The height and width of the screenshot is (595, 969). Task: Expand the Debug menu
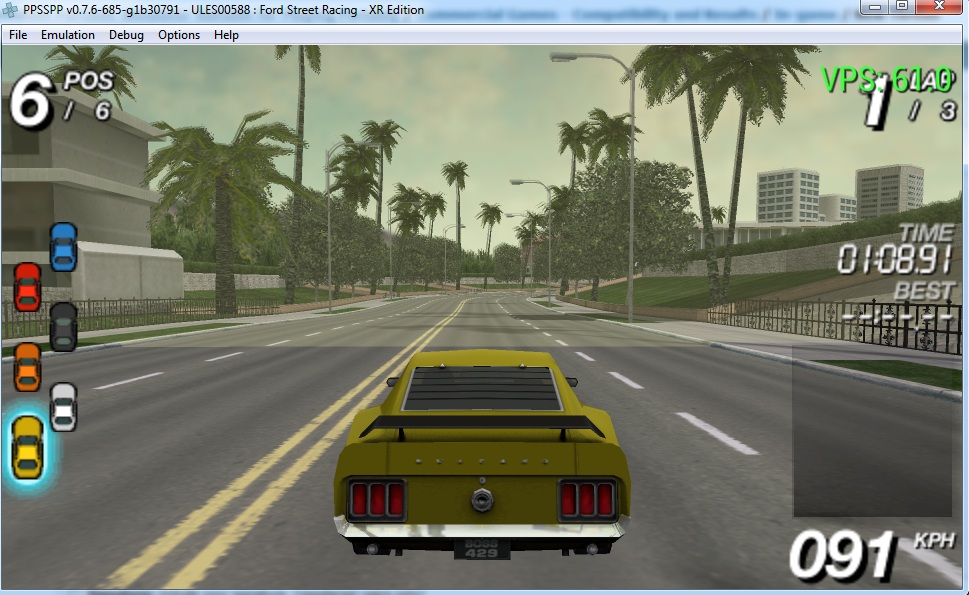[x=126, y=35]
